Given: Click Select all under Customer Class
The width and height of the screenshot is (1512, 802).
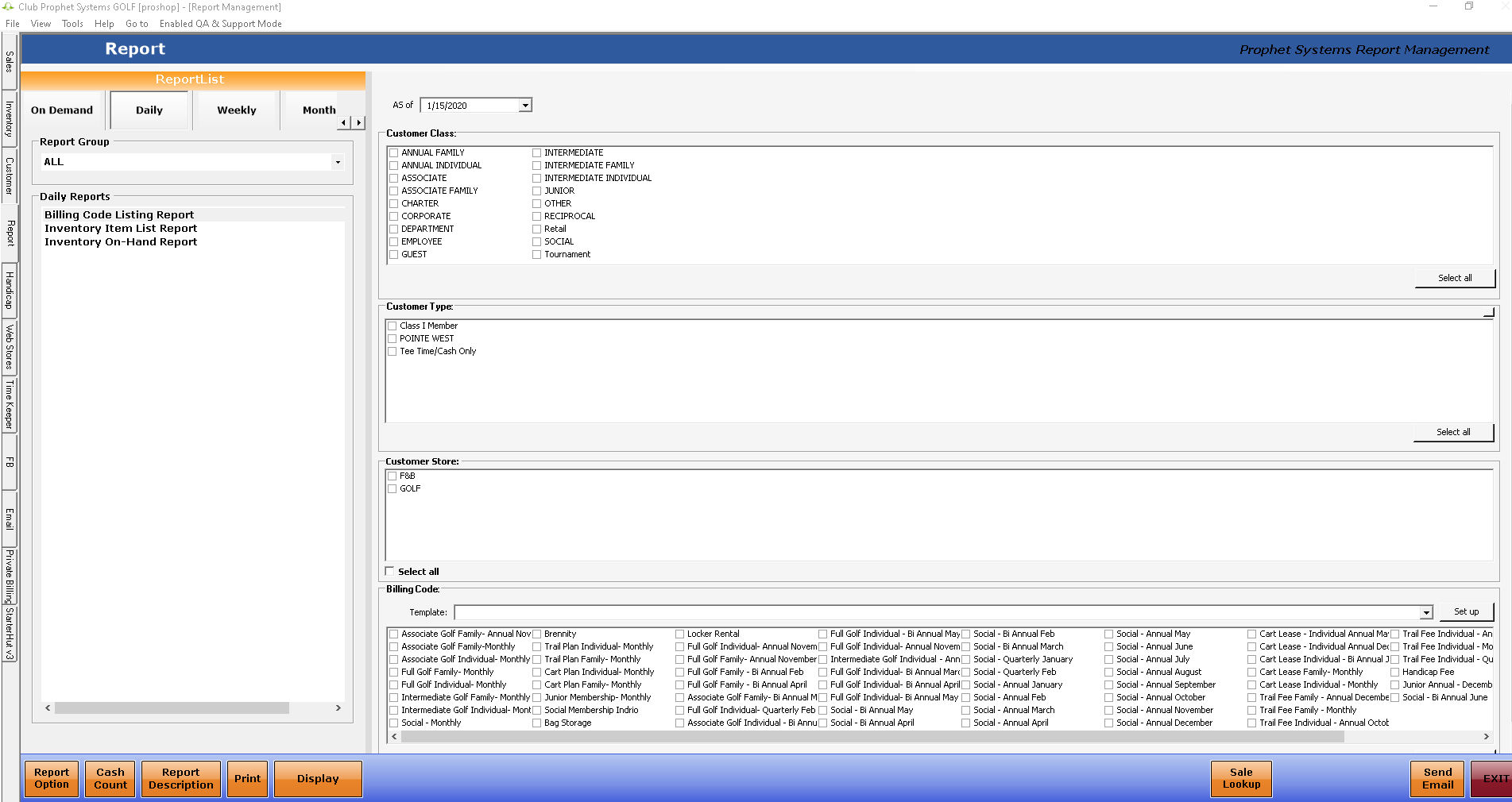Looking at the screenshot, I should click(x=1454, y=279).
